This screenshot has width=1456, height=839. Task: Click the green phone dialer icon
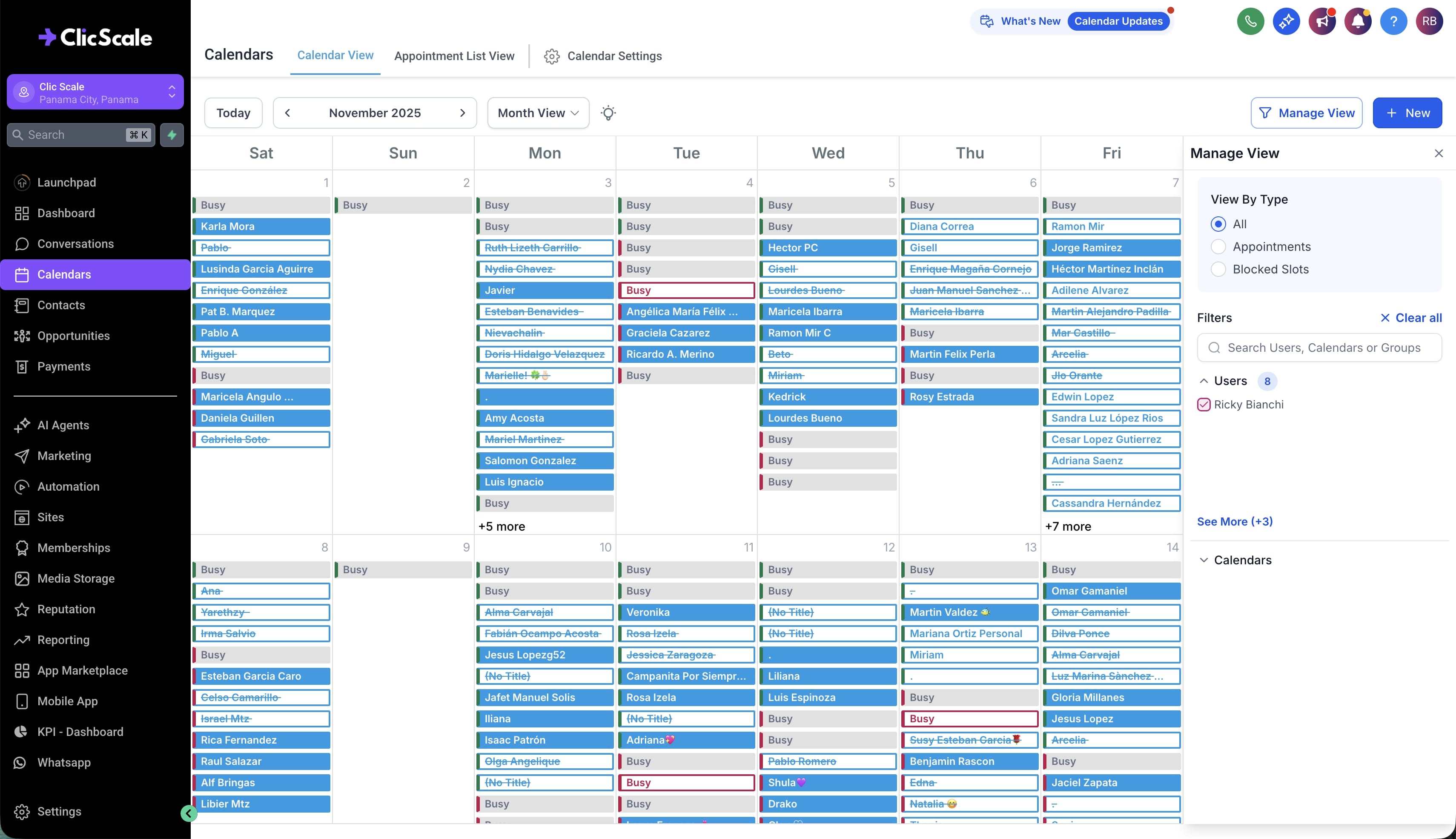pos(1250,21)
